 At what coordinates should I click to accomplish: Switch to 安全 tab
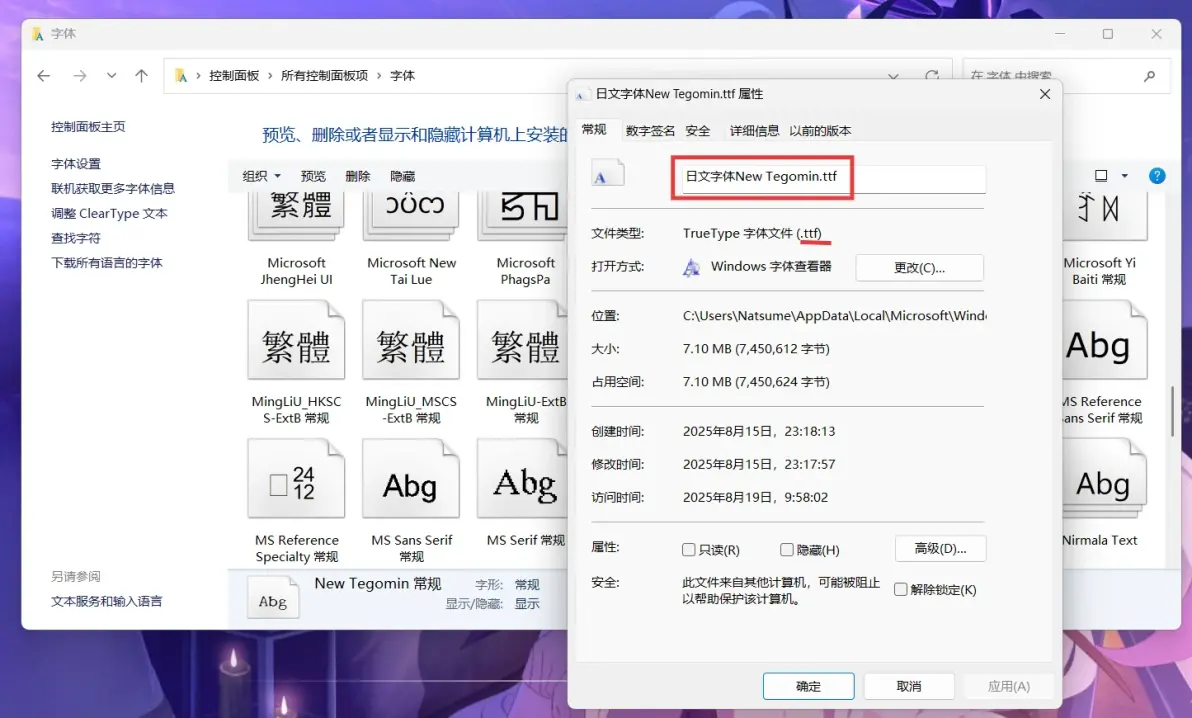[698, 131]
